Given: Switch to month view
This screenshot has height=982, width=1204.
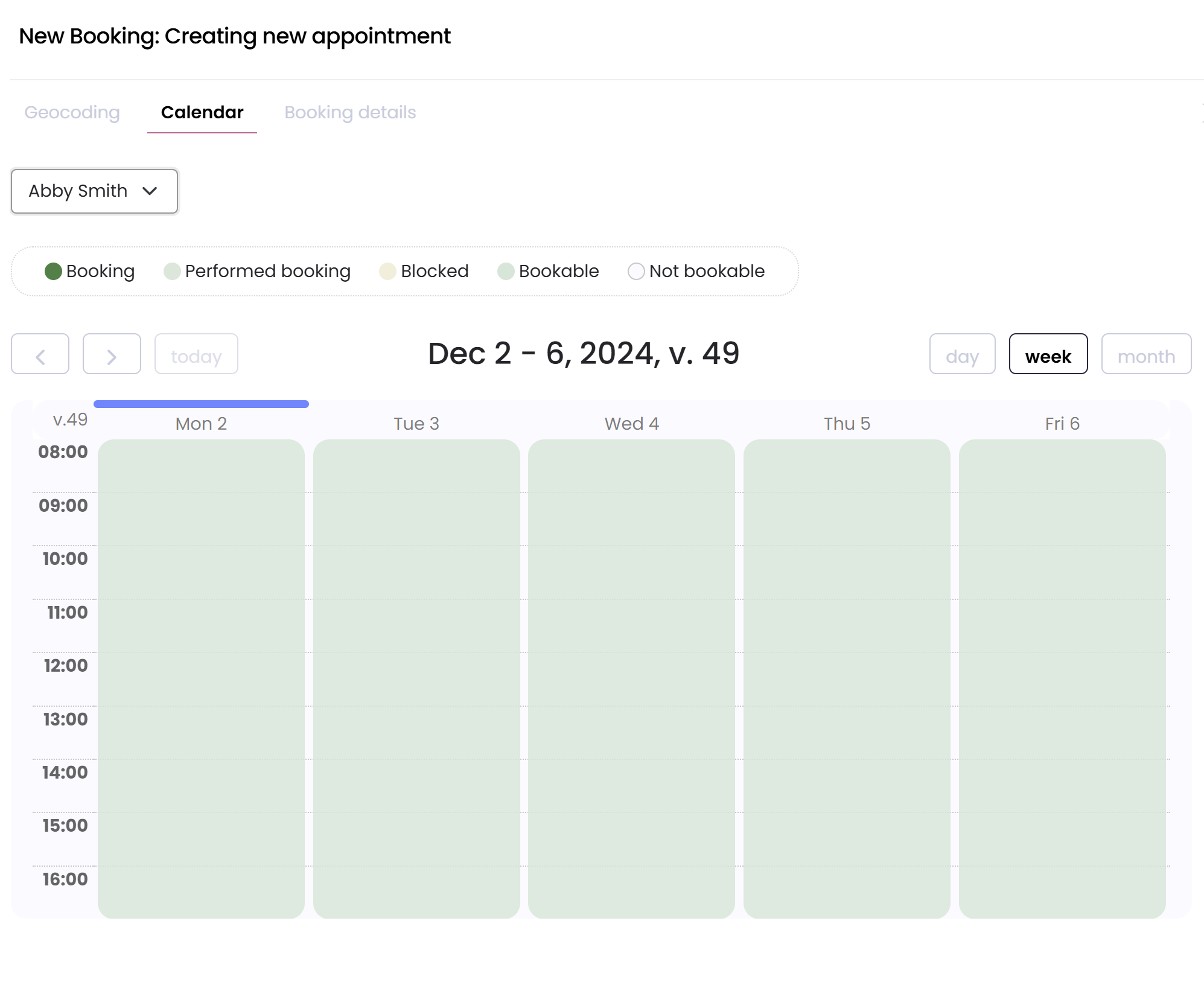Looking at the screenshot, I should click(x=1145, y=354).
